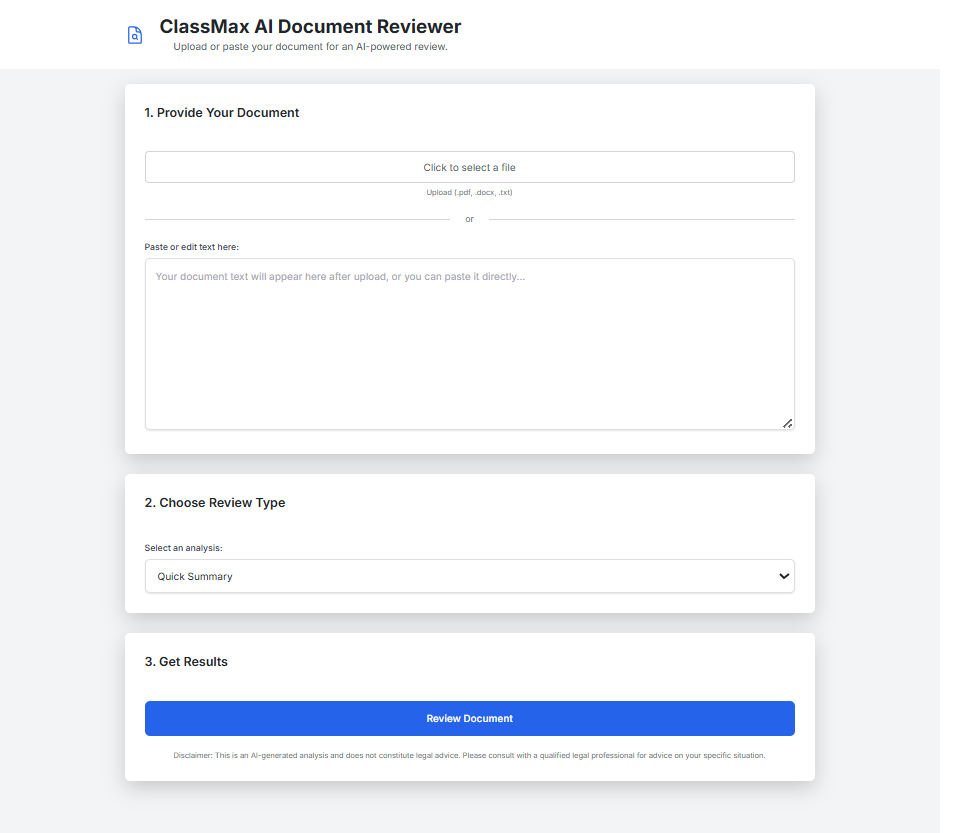
Task: Click the '1. Provide Your Document' heading
Action: click(222, 113)
